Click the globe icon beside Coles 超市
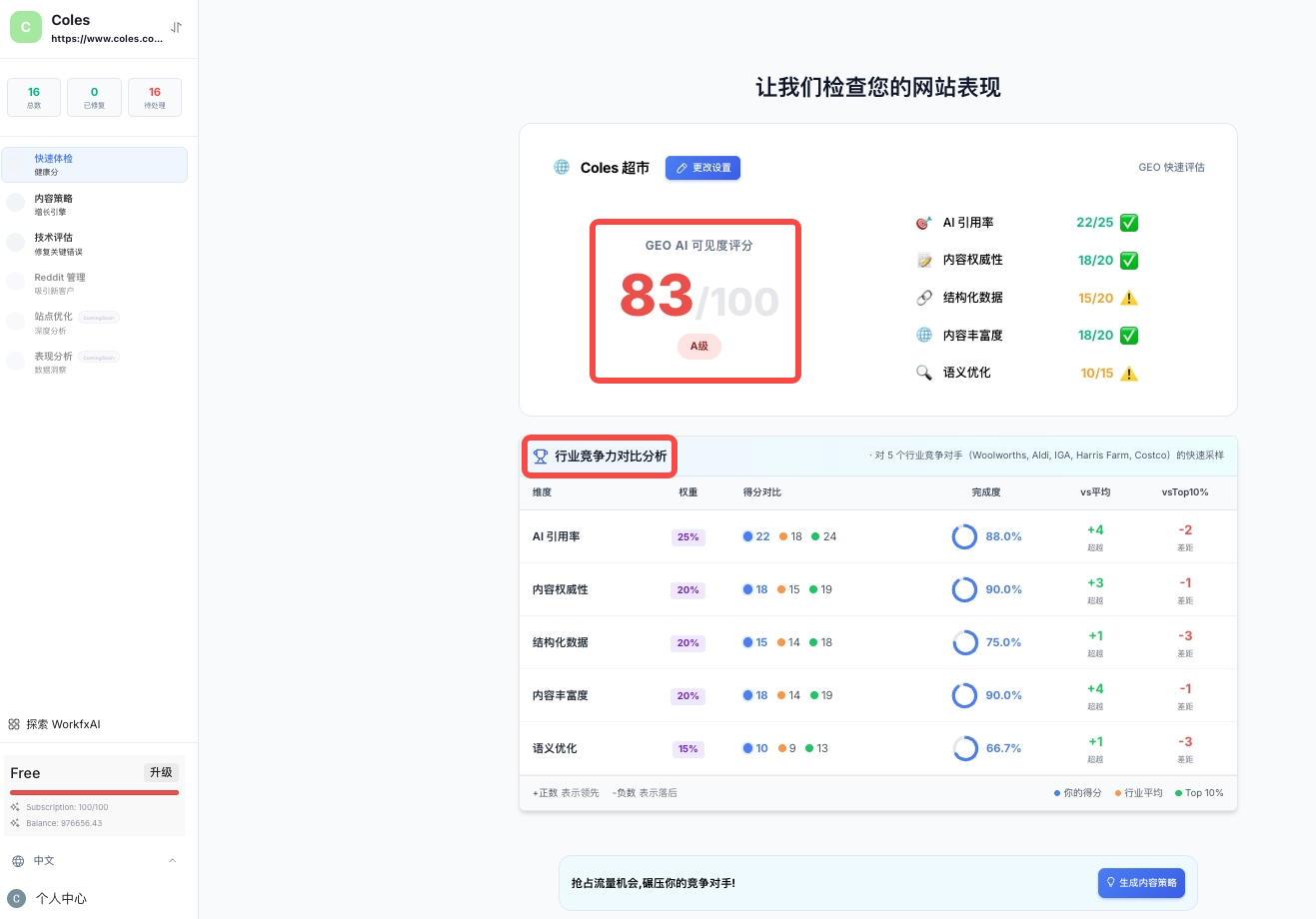This screenshot has width=1316, height=919. (562, 168)
